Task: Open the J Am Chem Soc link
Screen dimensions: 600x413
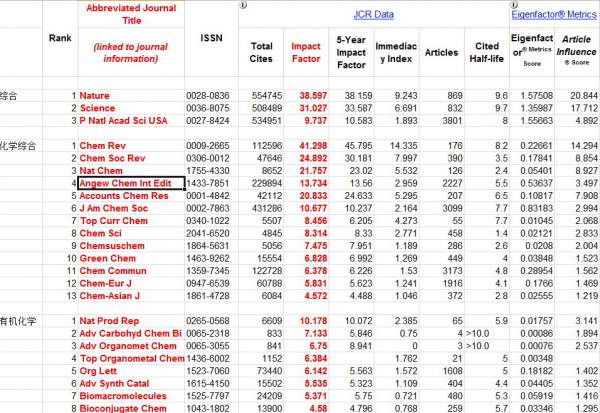Action: (x=113, y=209)
